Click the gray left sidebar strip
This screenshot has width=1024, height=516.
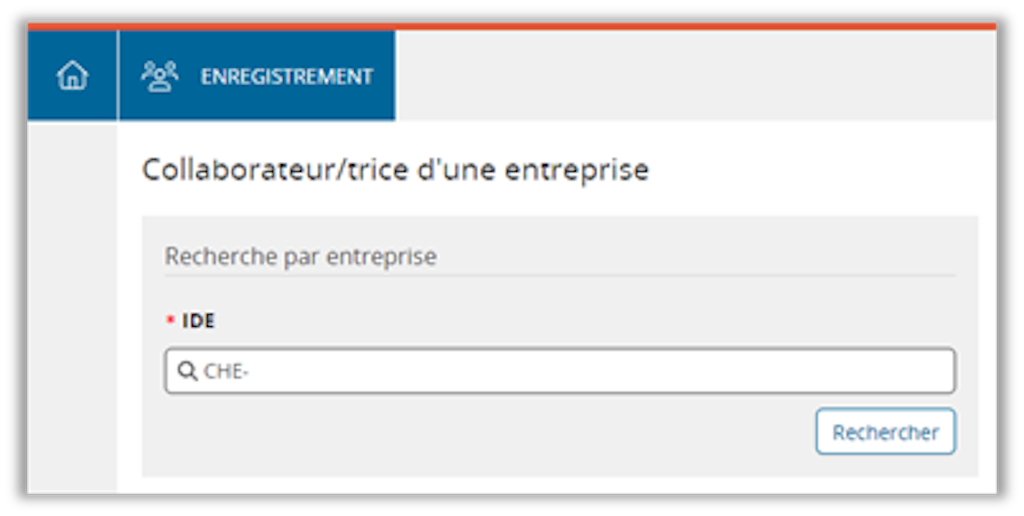click(72, 300)
